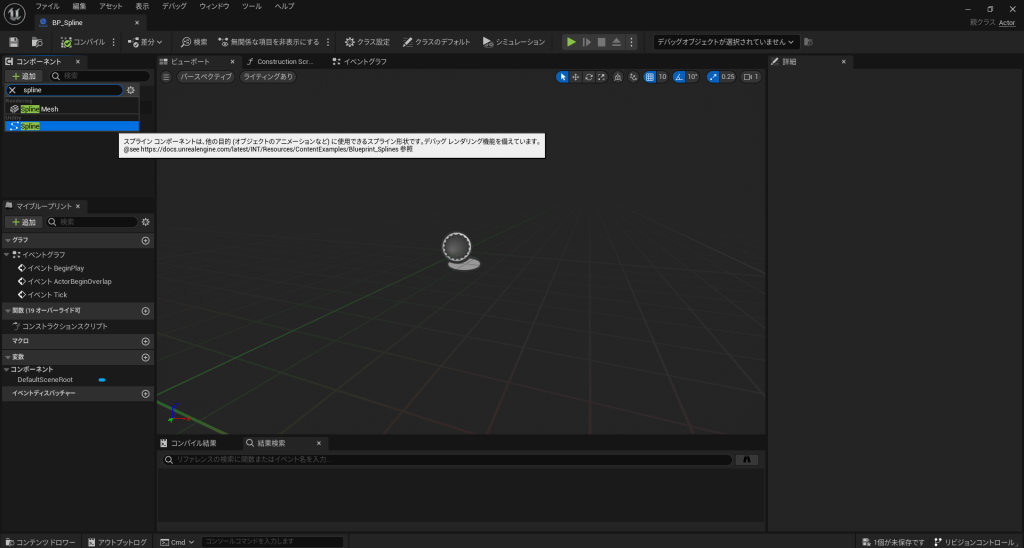Select the Rotate transform tool in viewport
Viewport: 1024px width, 548px height.
[589, 77]
